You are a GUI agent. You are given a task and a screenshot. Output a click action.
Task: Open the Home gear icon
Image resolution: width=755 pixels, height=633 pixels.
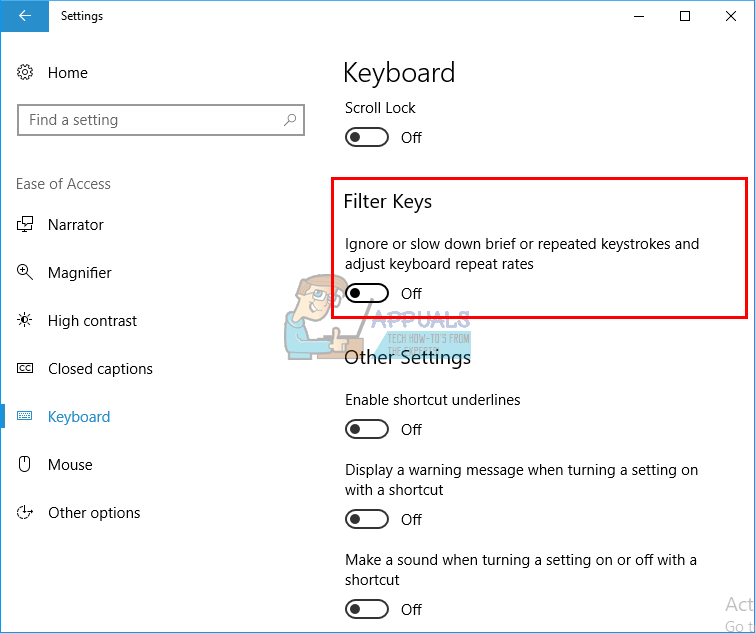click(x=26, y=73)
